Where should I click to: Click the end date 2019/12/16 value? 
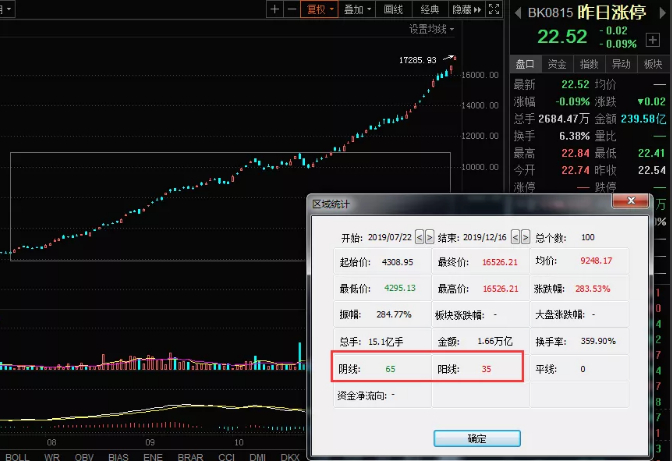point(485,237)
